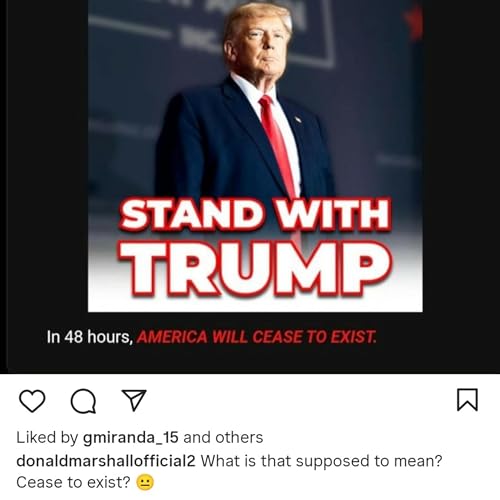The image size is (500, 500).
Task: Share the post using paper plane icon
Action: 134,400
